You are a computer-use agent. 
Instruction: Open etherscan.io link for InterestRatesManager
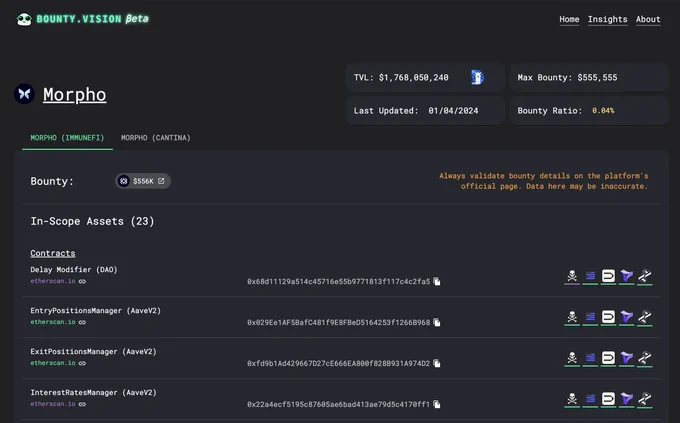click(53, 404)
